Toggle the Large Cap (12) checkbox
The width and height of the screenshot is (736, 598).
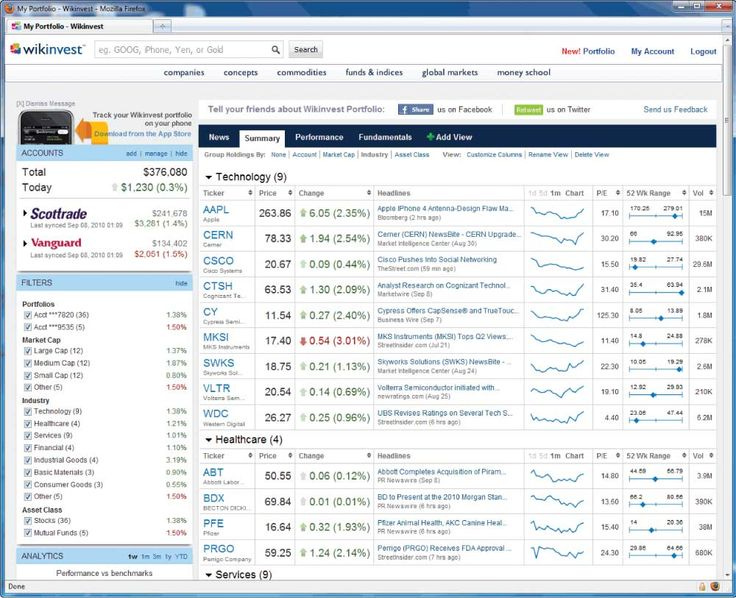click(x=28, y=351)
